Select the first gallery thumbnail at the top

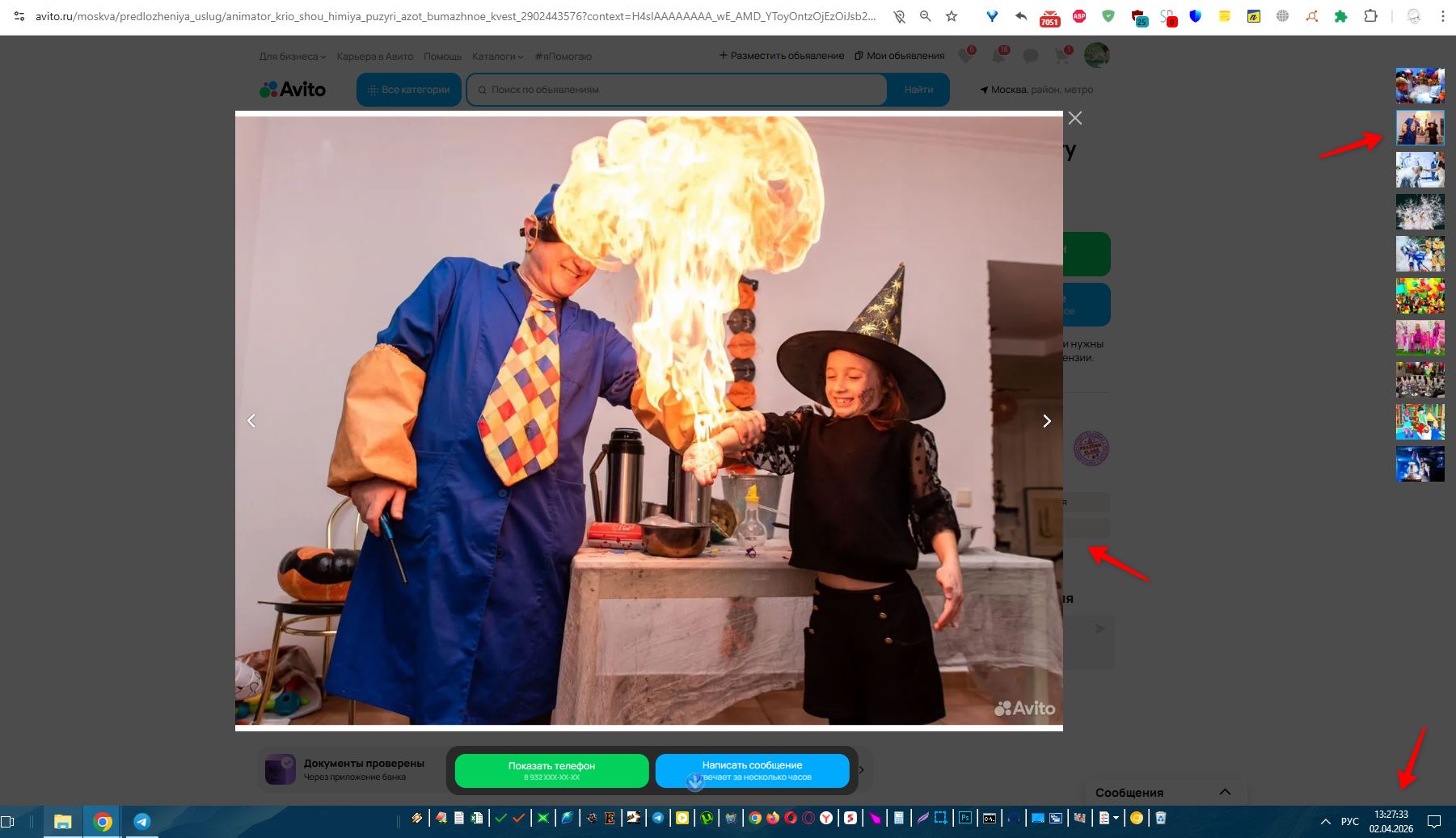click(x=1420, y=86)
